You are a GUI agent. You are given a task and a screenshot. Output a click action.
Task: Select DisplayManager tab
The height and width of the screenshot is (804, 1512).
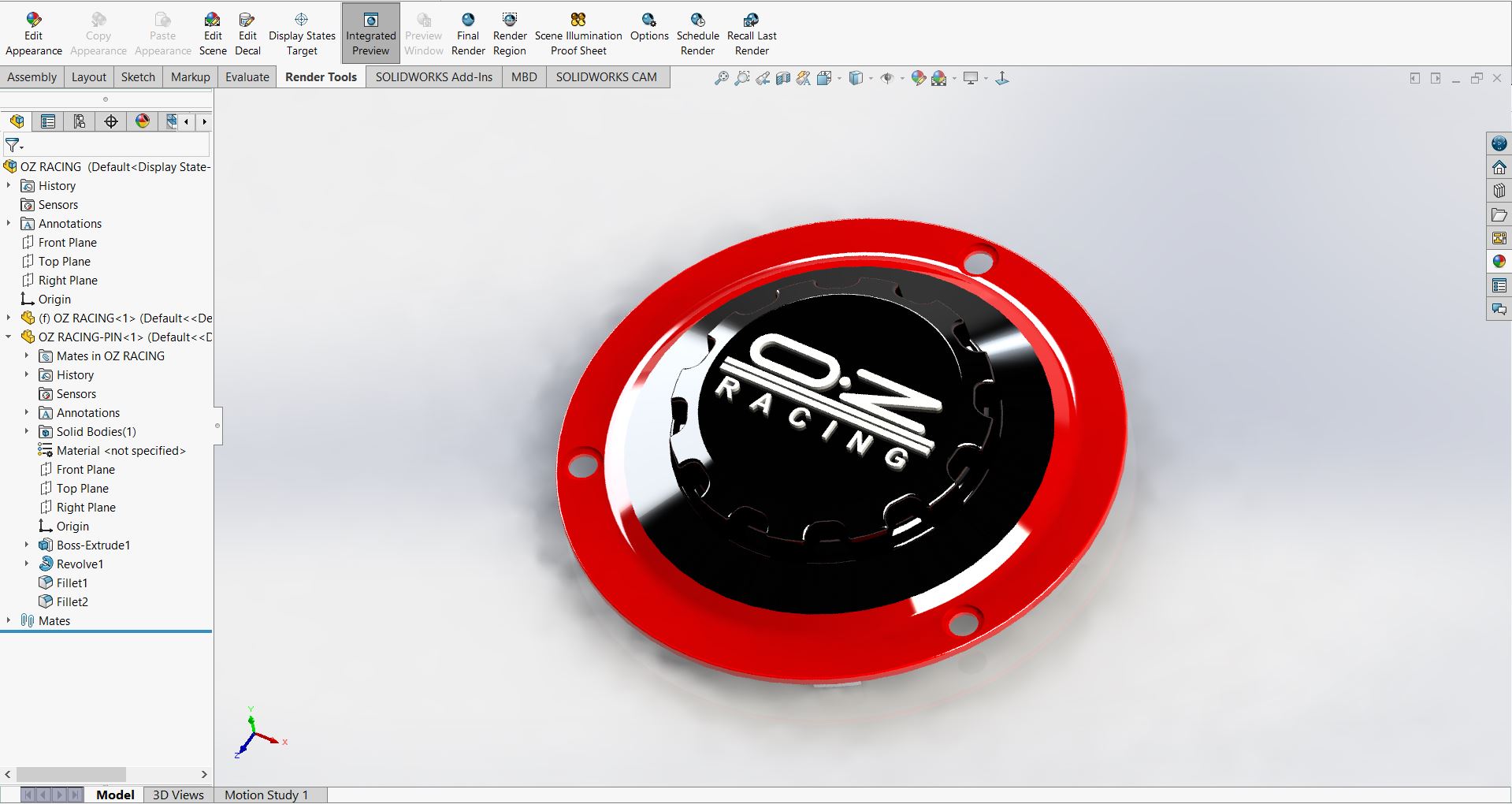click(143, 121)
